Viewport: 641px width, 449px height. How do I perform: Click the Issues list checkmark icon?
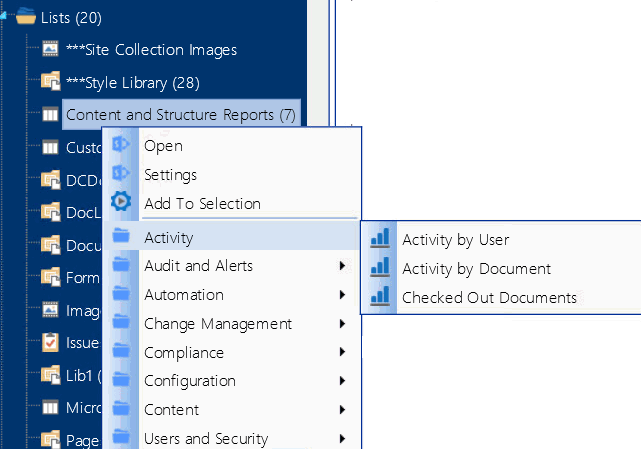(x=51, y=343)
